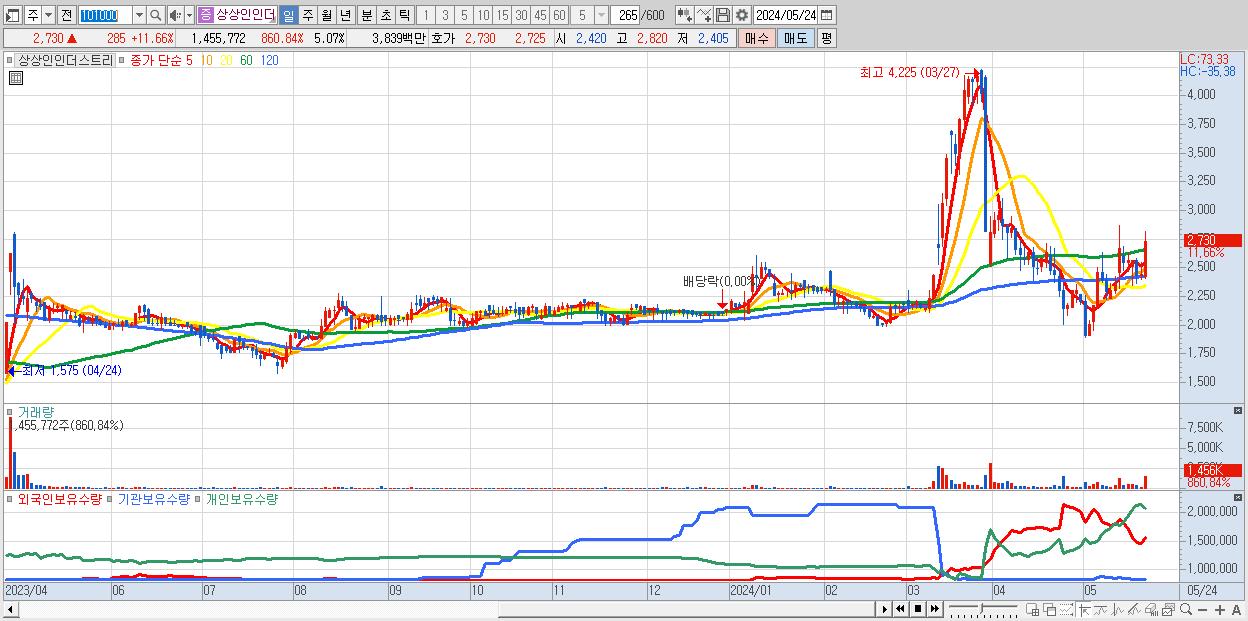Select the 초 second period button
This screenshot has height=621, width=1248.
pyautogui.click(x=385, y=15)
